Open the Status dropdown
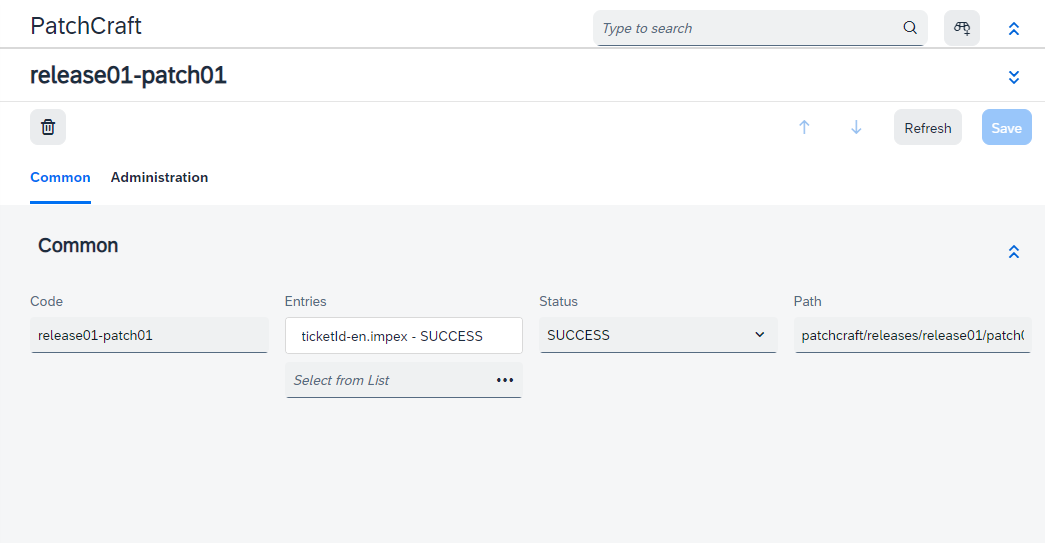The height and width of the screenshot is (543, 1045). tap(658, 335)
